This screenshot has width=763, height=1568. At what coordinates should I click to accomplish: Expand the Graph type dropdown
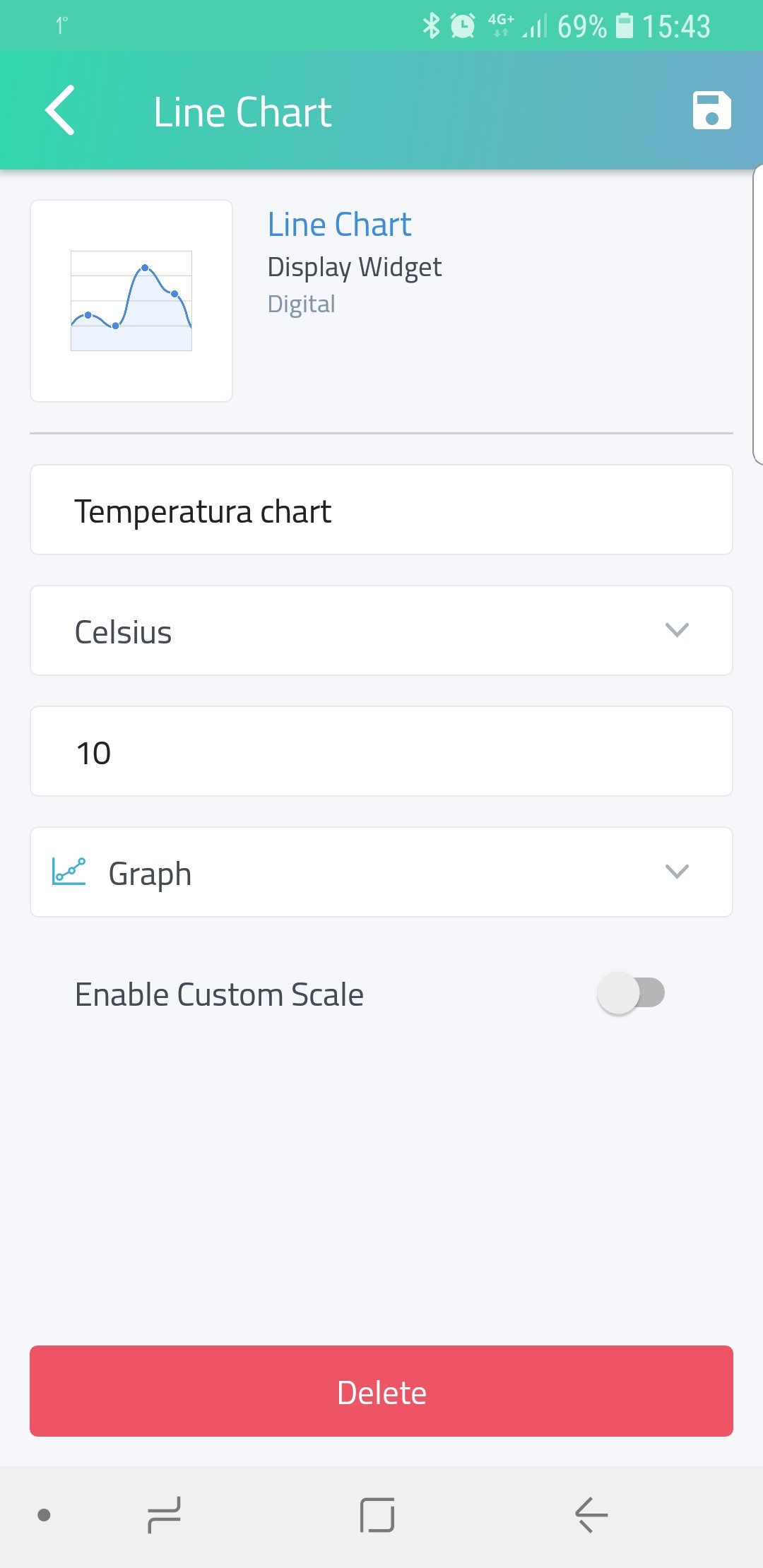(381, 872)
